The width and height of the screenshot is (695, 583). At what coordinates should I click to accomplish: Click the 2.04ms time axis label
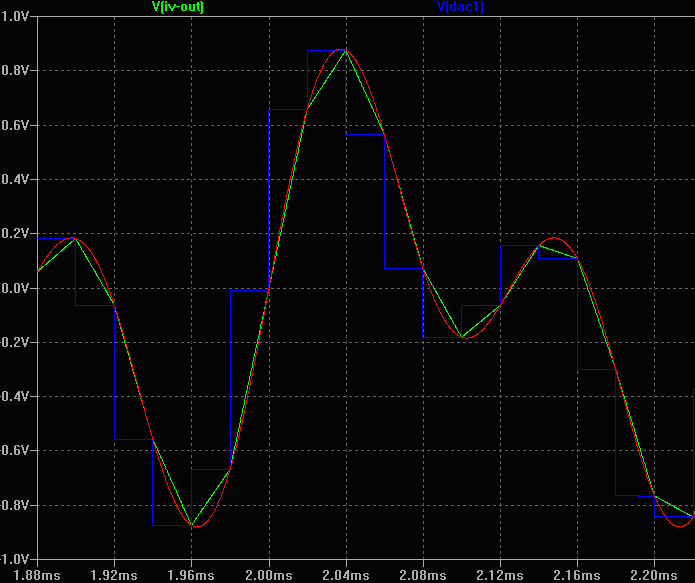[x=346, y=575]
